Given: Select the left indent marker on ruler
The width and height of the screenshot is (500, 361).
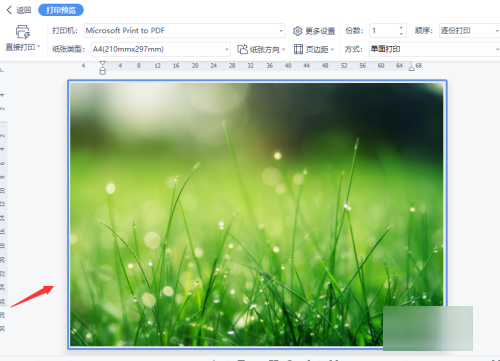Looking at the screenshot, I should pyautogui.click(x=103, y=68).
